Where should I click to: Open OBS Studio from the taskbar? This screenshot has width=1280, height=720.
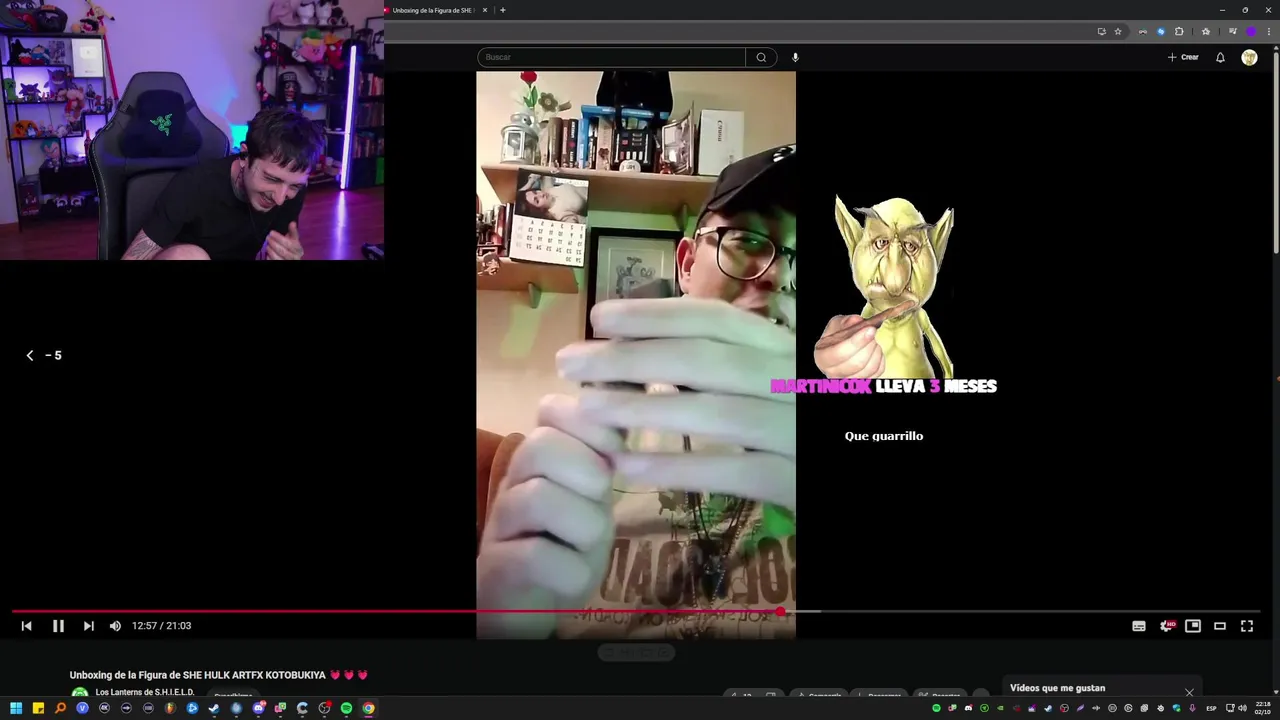click(x=324, y=708)
